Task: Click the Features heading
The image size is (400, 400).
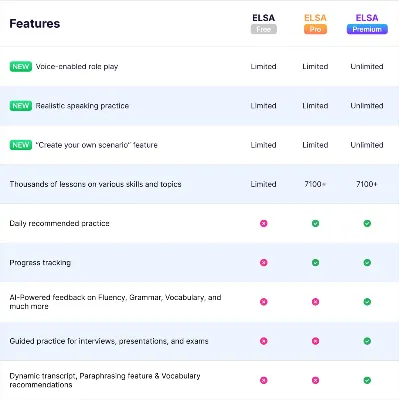Action: coord(35,24)
